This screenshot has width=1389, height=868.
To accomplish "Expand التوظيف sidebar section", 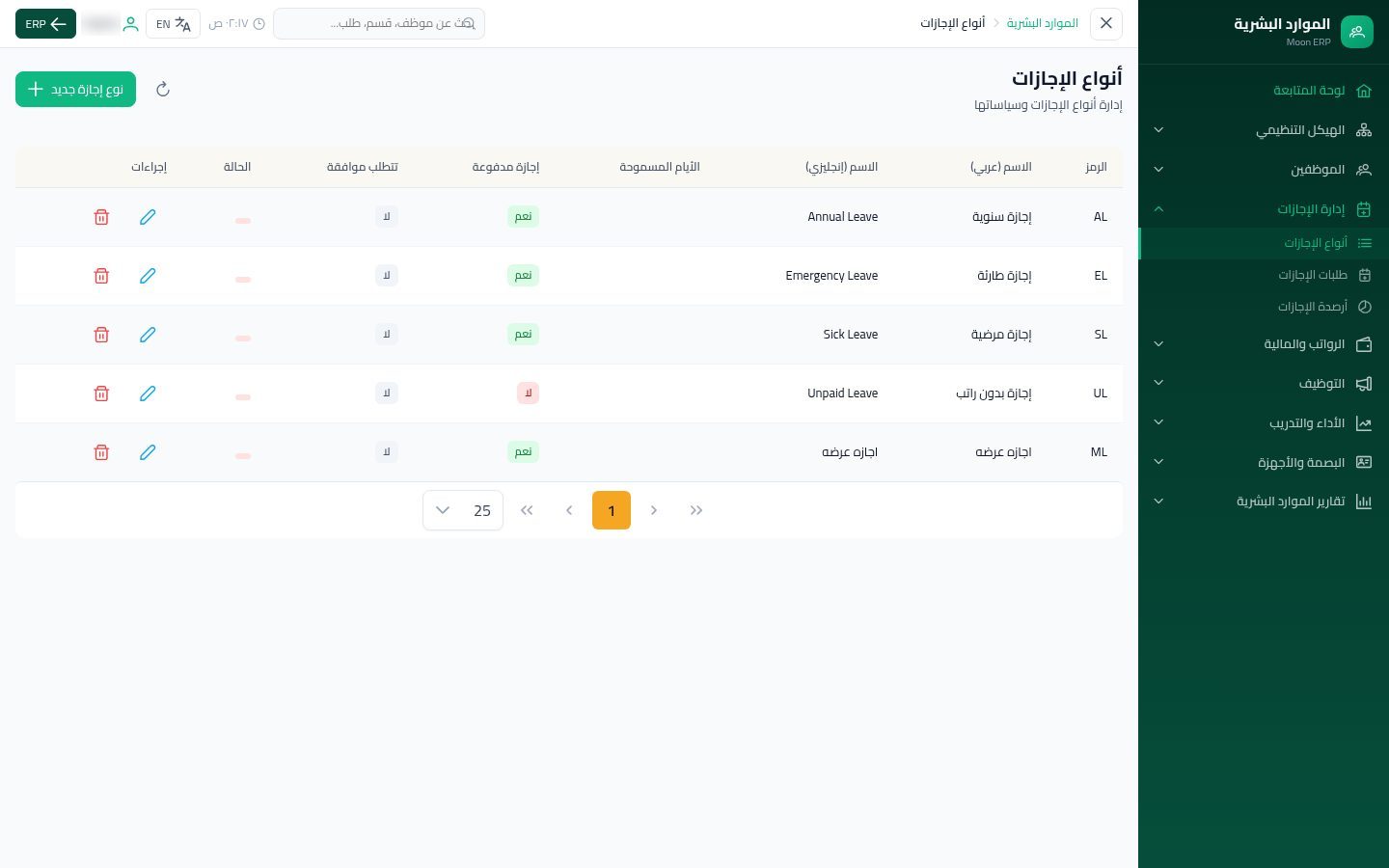I will tap(1264, 384).
